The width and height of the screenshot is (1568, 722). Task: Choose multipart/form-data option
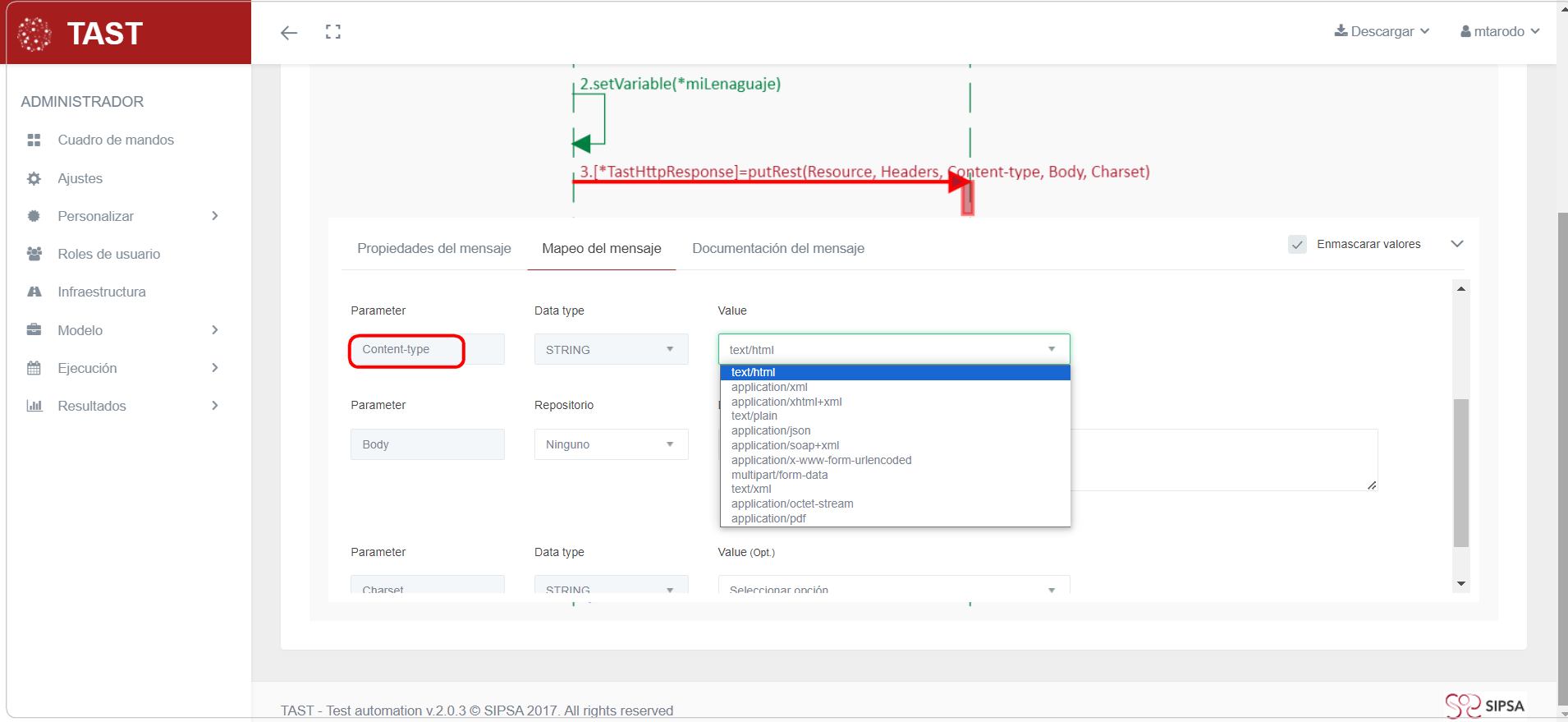pos(779,475)
